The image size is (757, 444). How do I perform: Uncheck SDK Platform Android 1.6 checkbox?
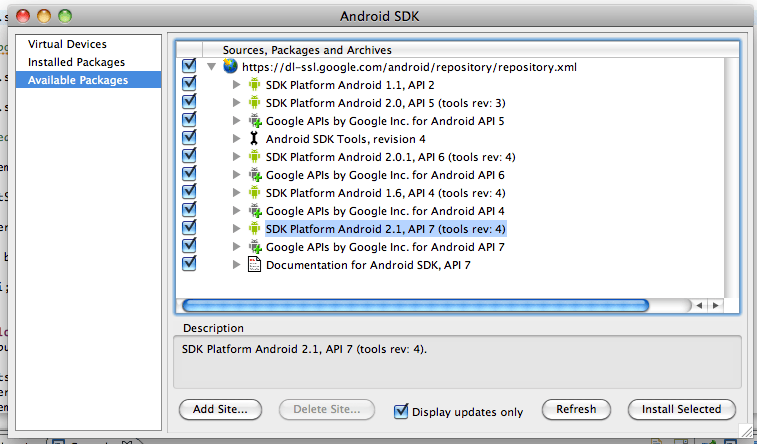(x=189, y=192)
